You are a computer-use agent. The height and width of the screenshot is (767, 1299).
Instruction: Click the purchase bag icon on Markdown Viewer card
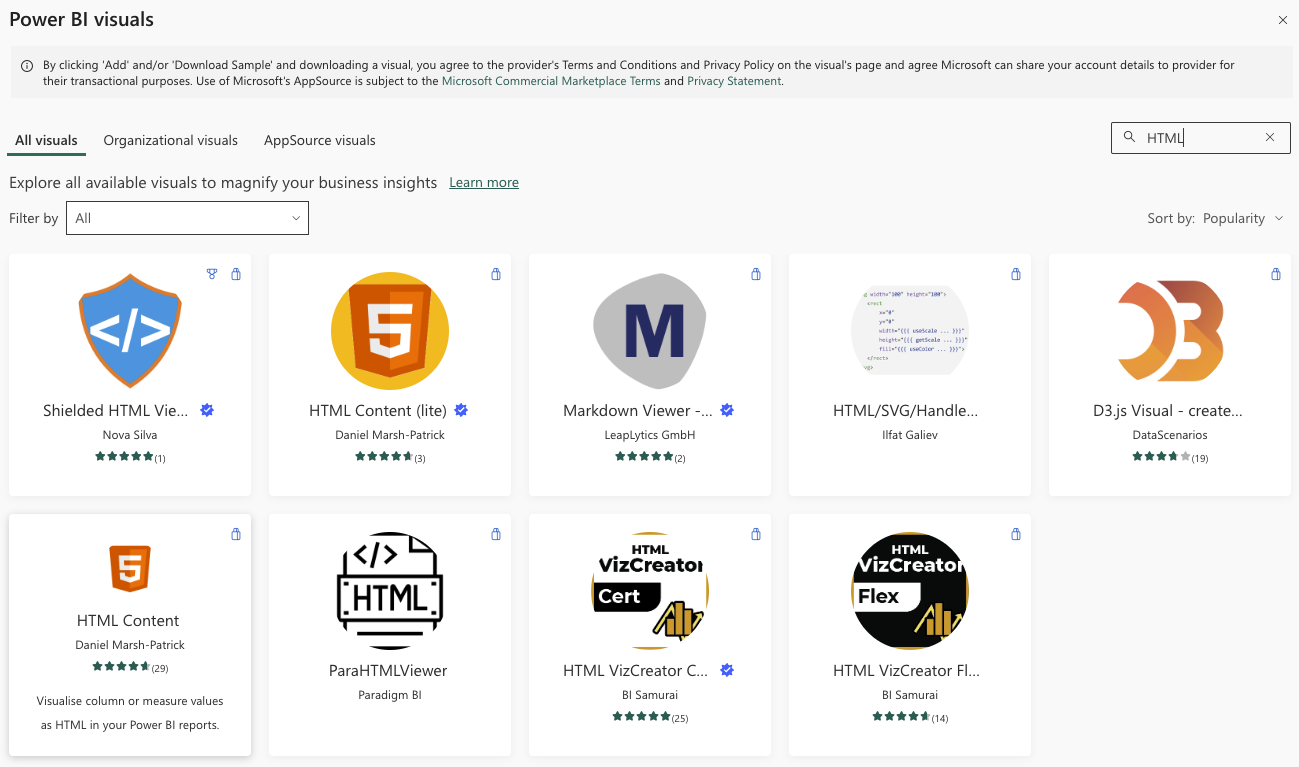coord(756,274)
